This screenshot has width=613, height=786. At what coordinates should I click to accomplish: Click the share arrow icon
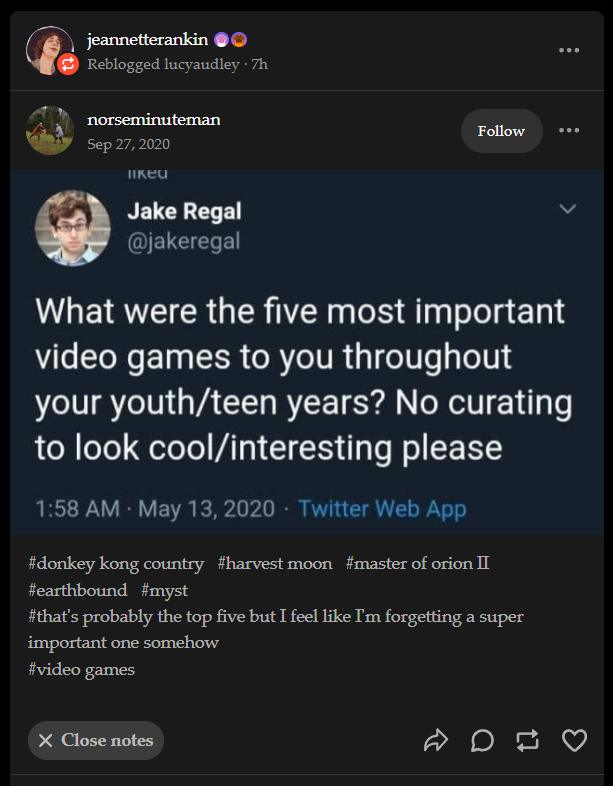coord(436,740)
